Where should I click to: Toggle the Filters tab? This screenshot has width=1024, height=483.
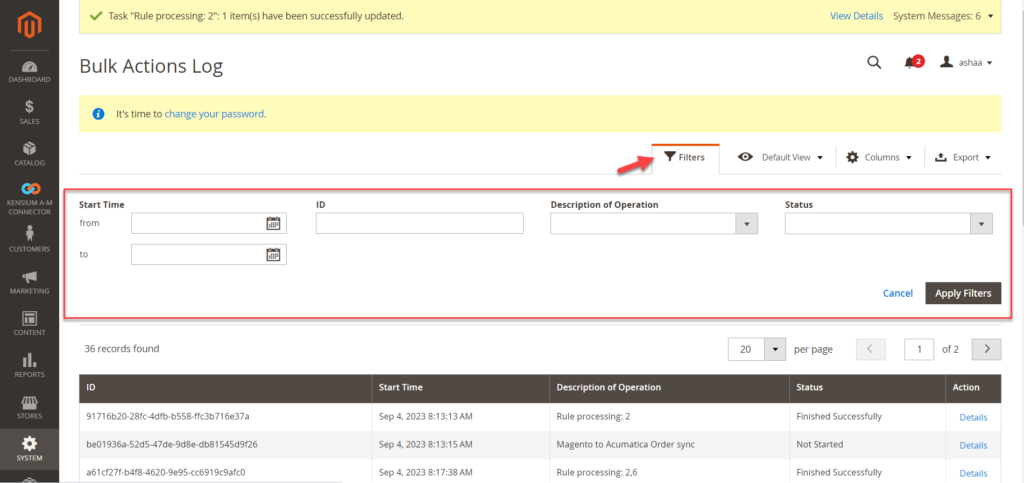[x=685, y=157]
